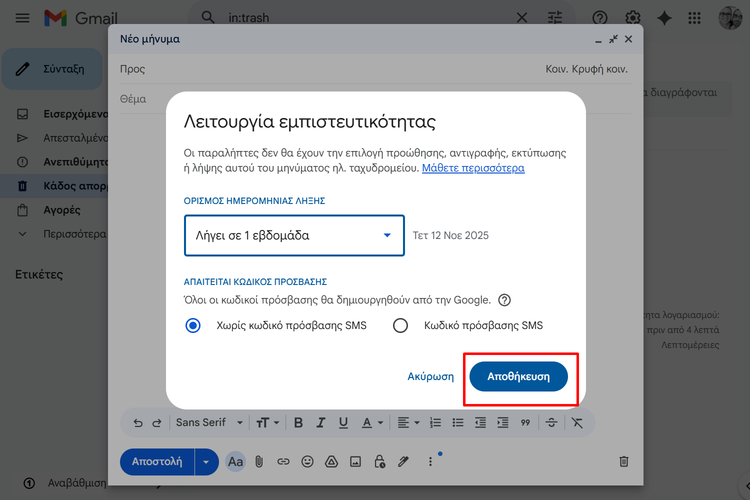The width and height of the screenshot is (750, 500).
Task: Click the Αποθήκευση button
Action: [x=519, y=377]
